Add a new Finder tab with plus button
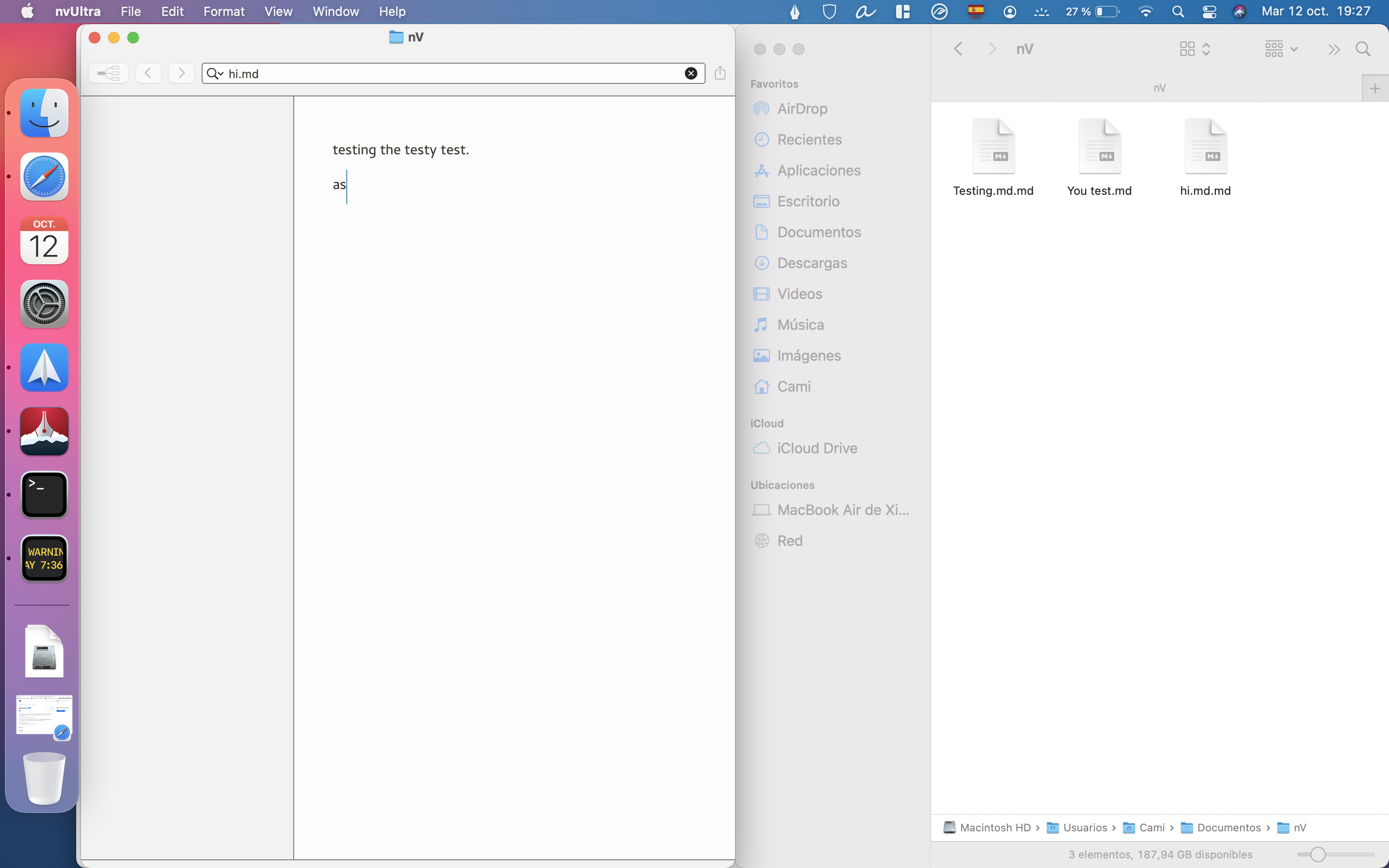The width and height of the screenshot is (1389, 868). point(1375,88)
